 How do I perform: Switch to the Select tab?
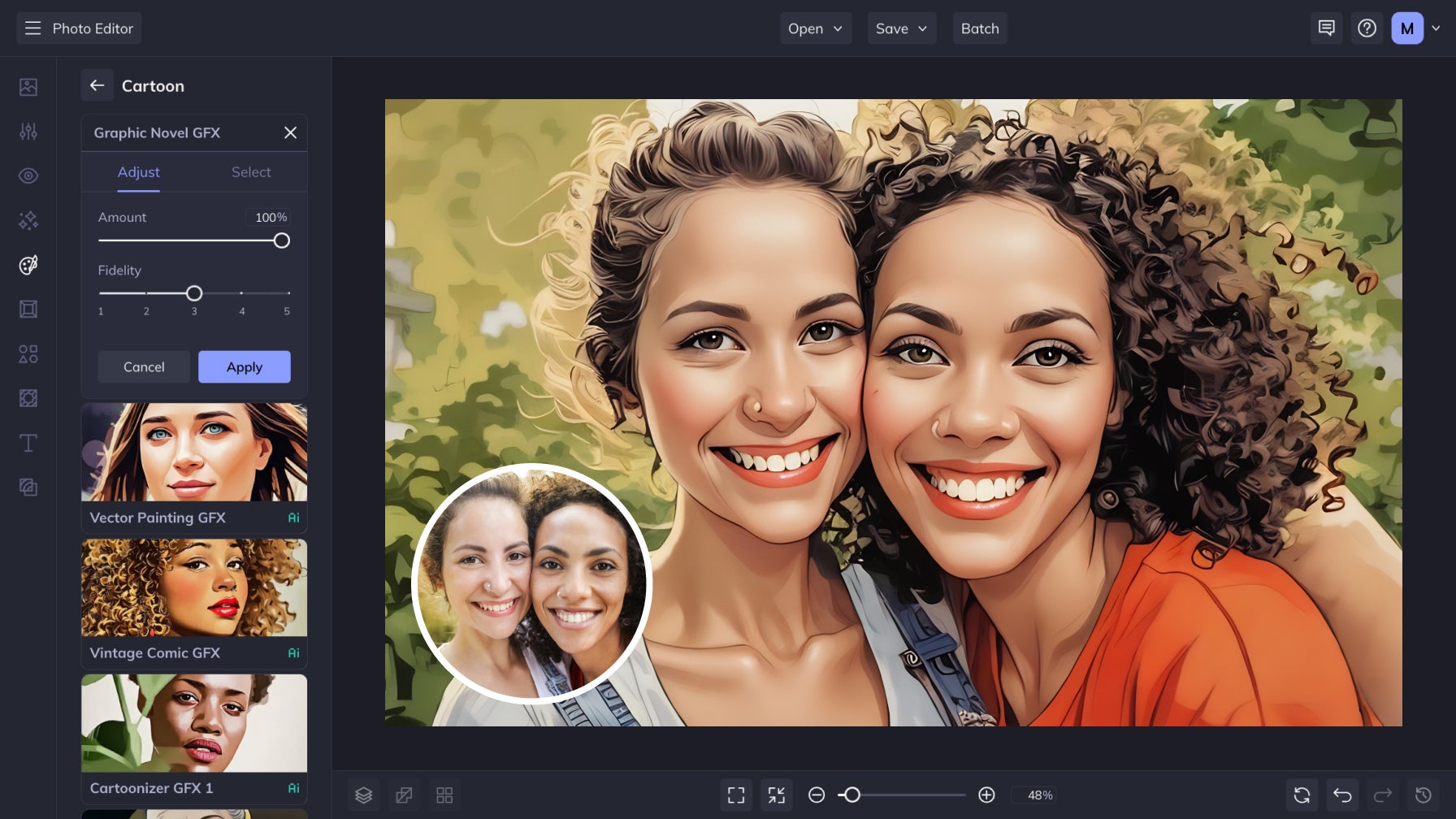point(251,171)
